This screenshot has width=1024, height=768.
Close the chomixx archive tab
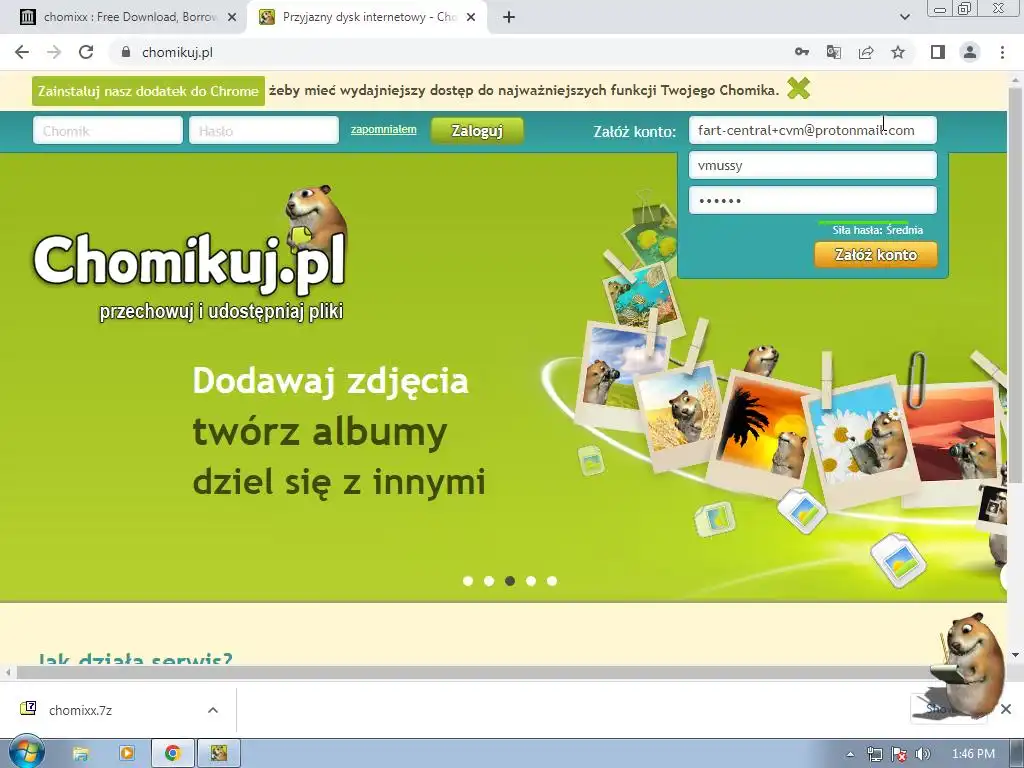tap(232, 18)
